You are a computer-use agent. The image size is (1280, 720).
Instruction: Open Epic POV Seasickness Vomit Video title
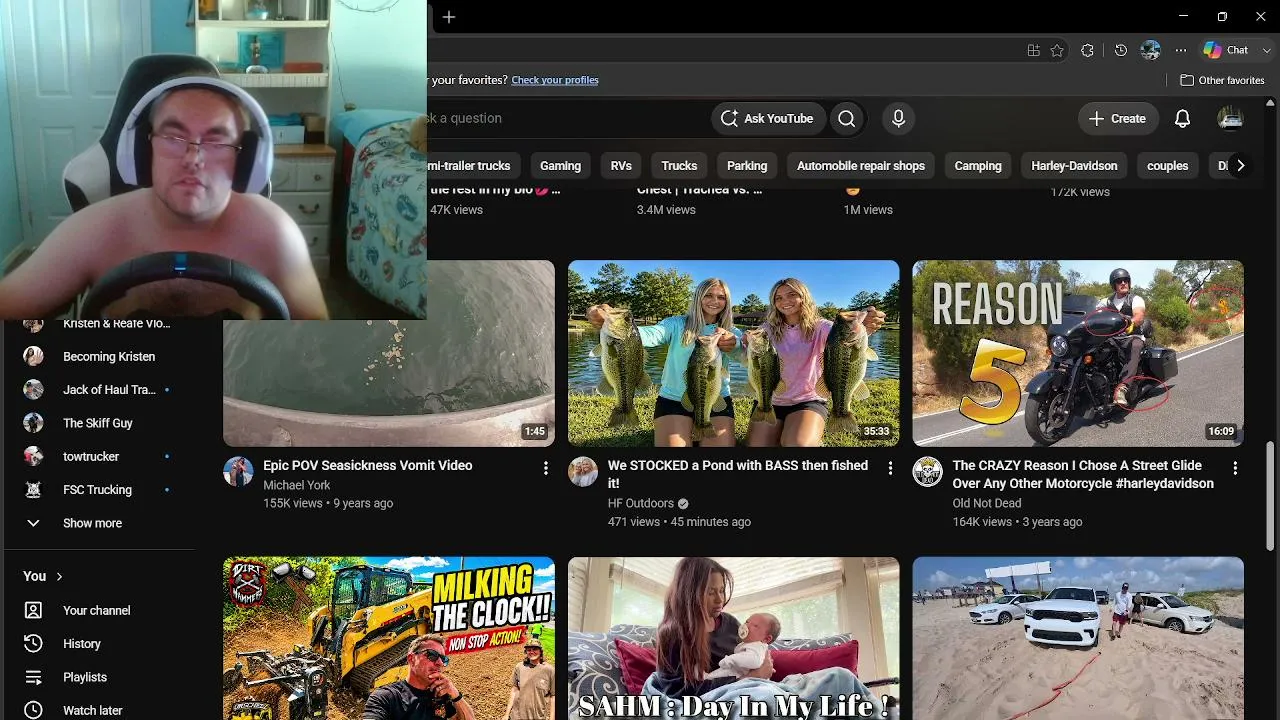click(x=368, y=465)
